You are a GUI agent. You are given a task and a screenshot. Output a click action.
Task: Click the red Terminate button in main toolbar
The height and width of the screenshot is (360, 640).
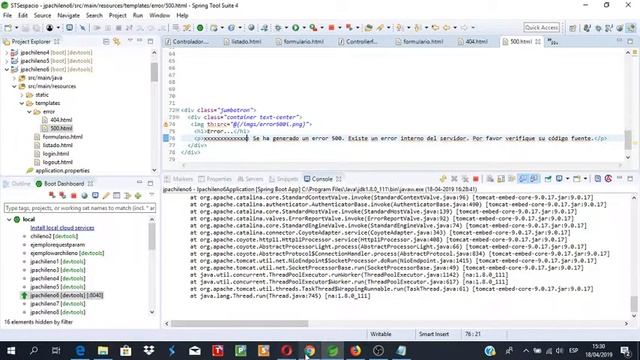[x=331, y=28]
